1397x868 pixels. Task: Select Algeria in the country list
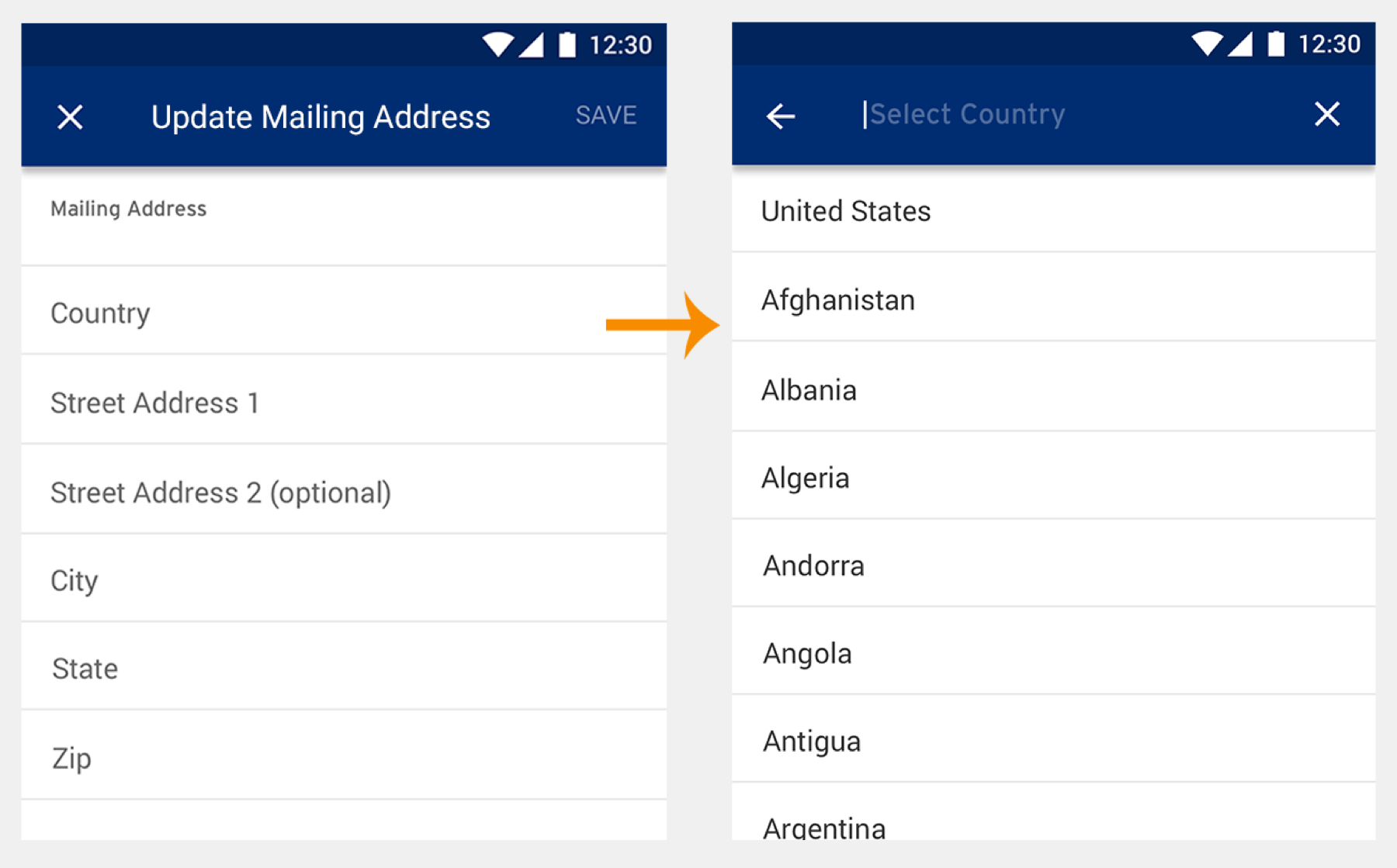point(1052,477)
